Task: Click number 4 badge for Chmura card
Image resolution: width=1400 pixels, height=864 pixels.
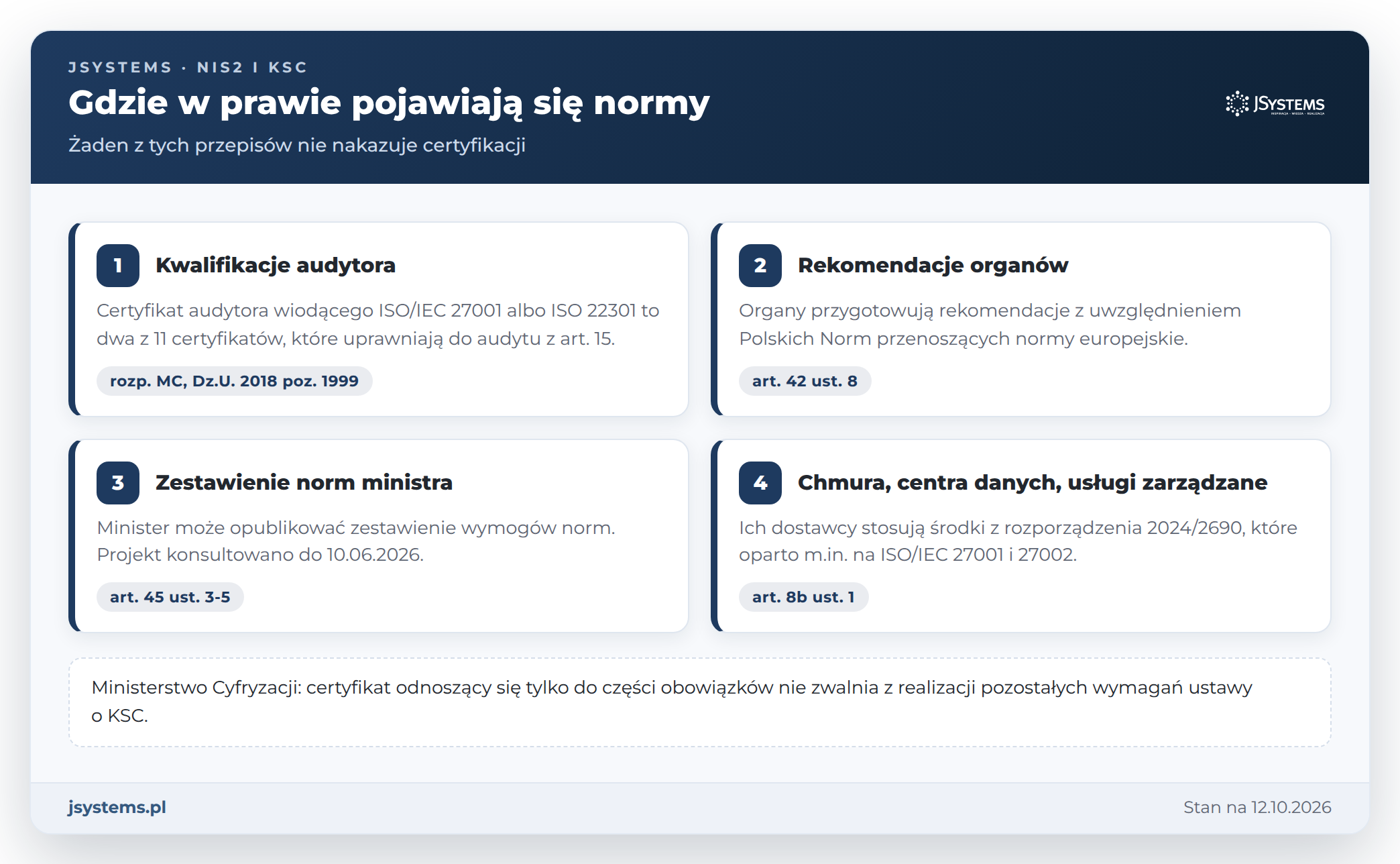Action: [x=760, y=483]
